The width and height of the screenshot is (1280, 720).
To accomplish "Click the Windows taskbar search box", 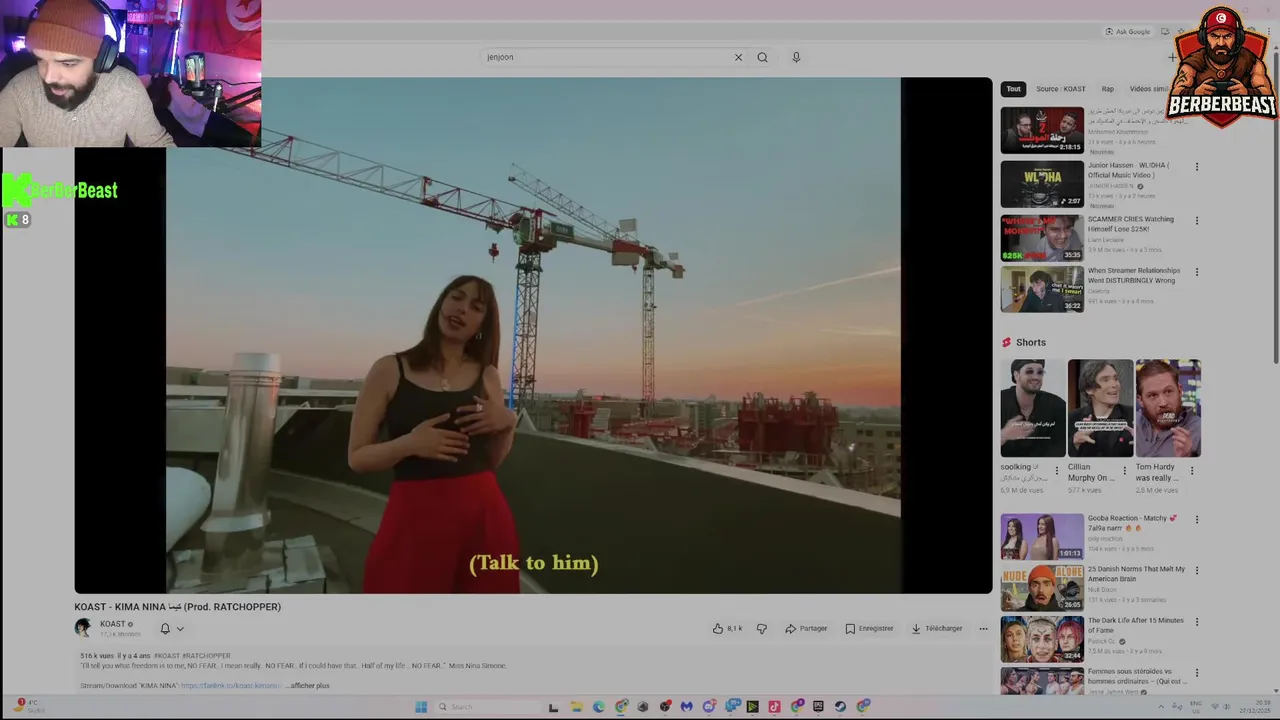I will pos(487,707).
